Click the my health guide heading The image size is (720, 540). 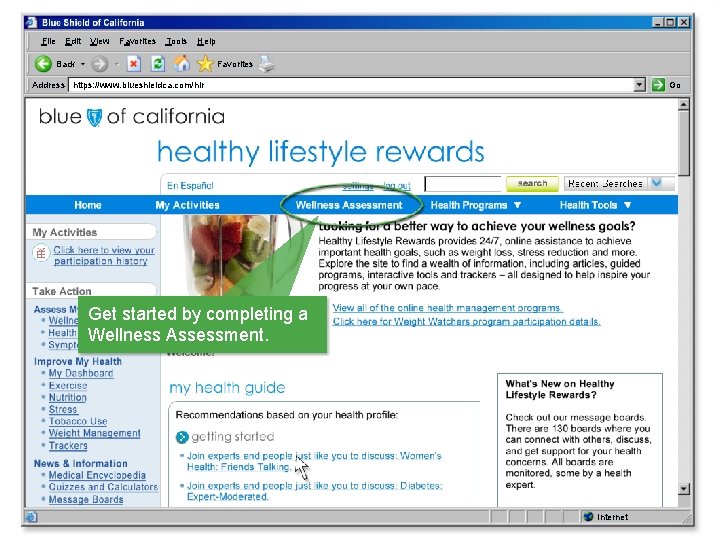pos(227,388)
